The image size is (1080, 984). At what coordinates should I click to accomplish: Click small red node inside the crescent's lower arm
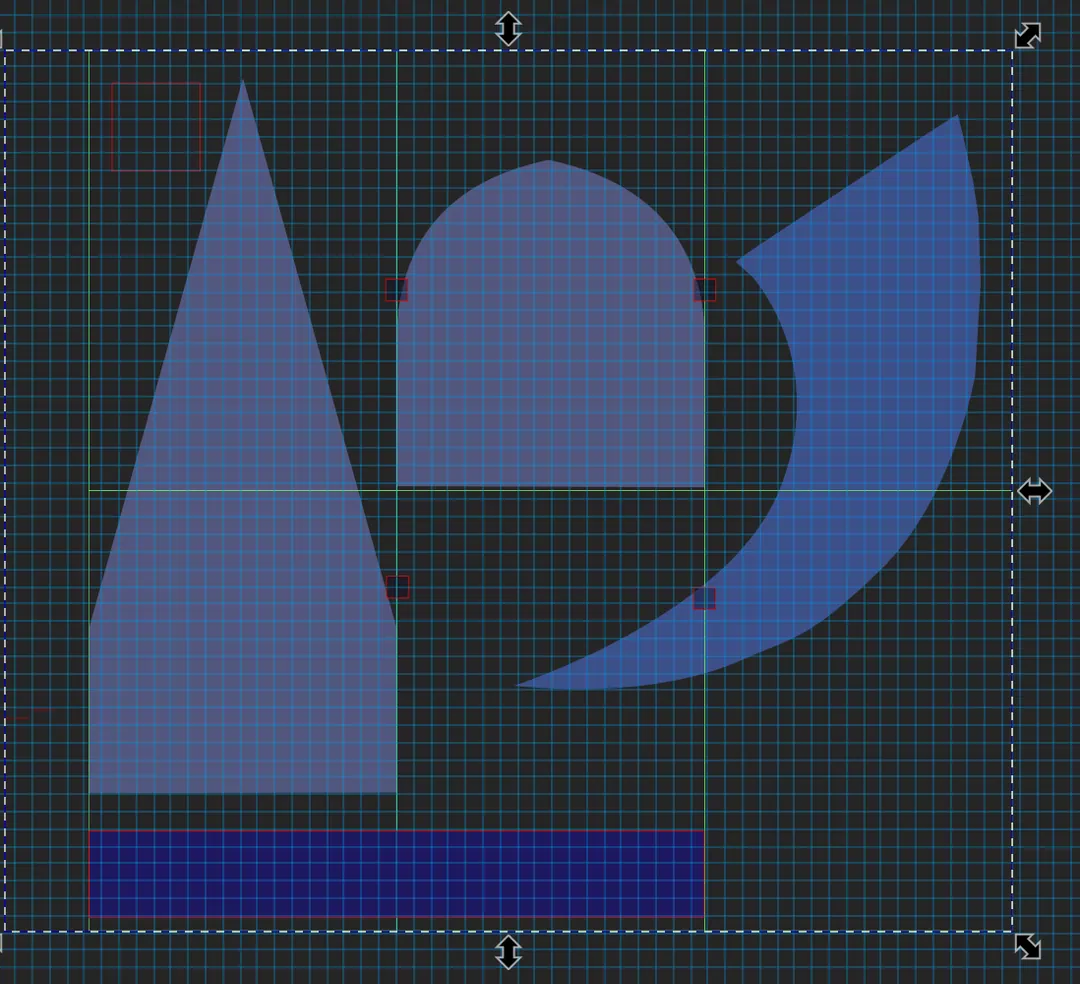tap(705, 598)
